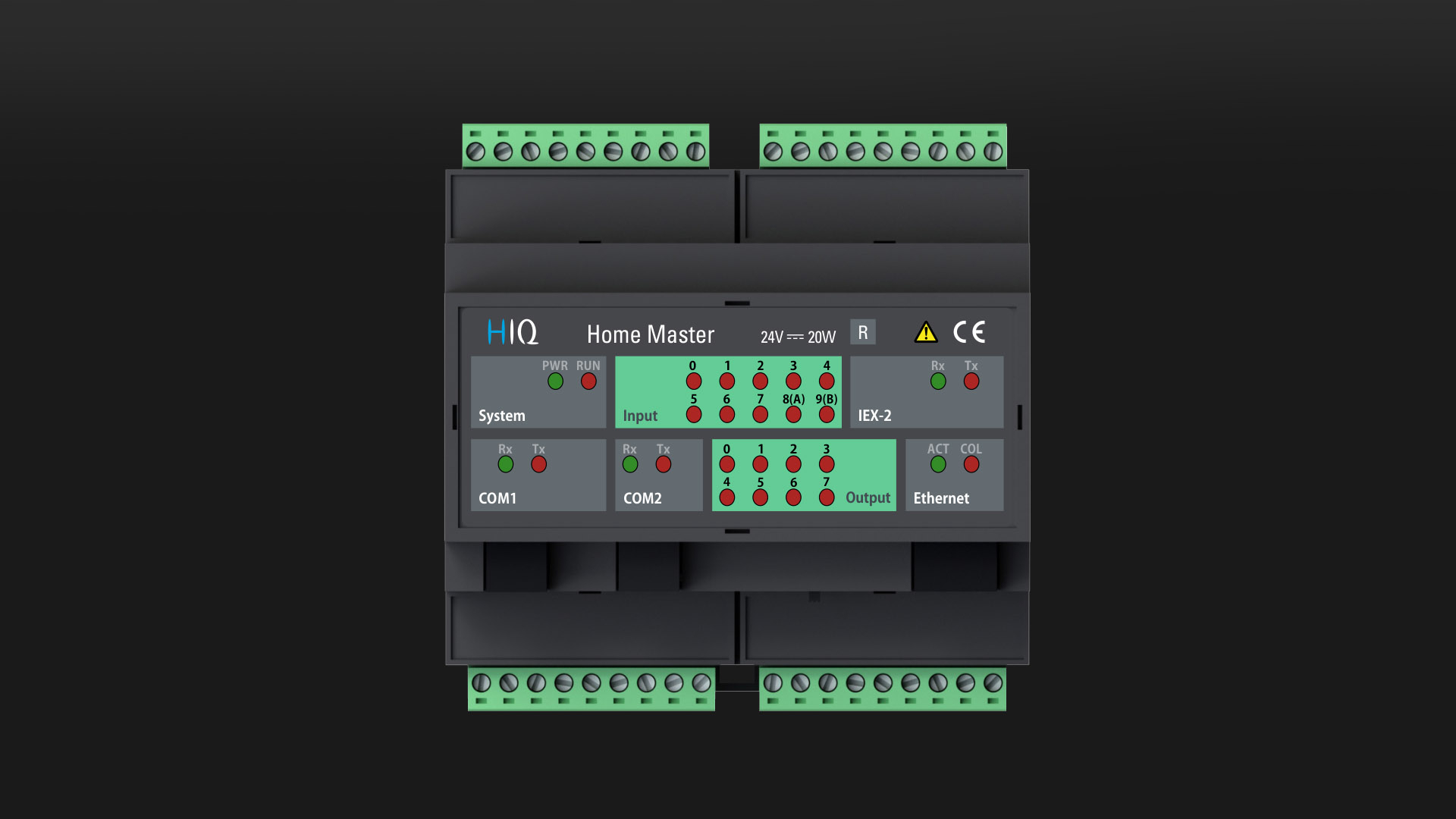This screenshot has height=819, width=1456.
Task: Click the IEX-2 red Tx LED
Action: pos(971,381)
